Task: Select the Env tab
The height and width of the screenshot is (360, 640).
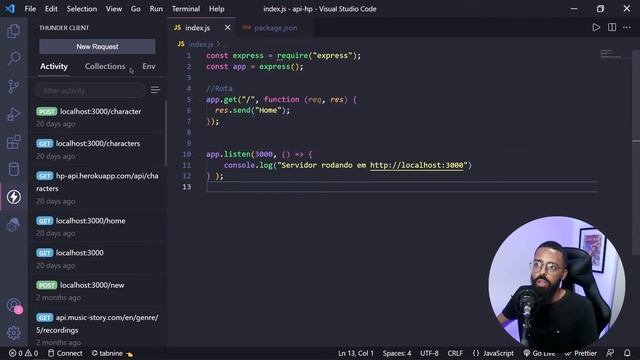Action: pyautogui.click(x=149, y=66)
